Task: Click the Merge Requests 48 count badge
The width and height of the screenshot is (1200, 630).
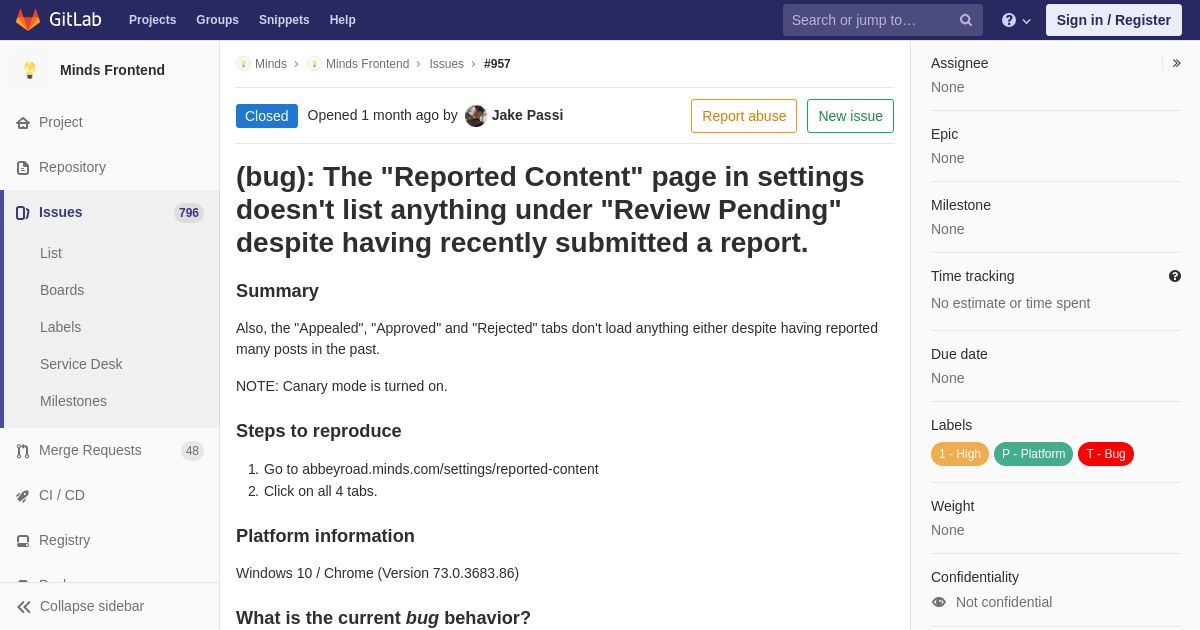Action: (x=192, y=451)
